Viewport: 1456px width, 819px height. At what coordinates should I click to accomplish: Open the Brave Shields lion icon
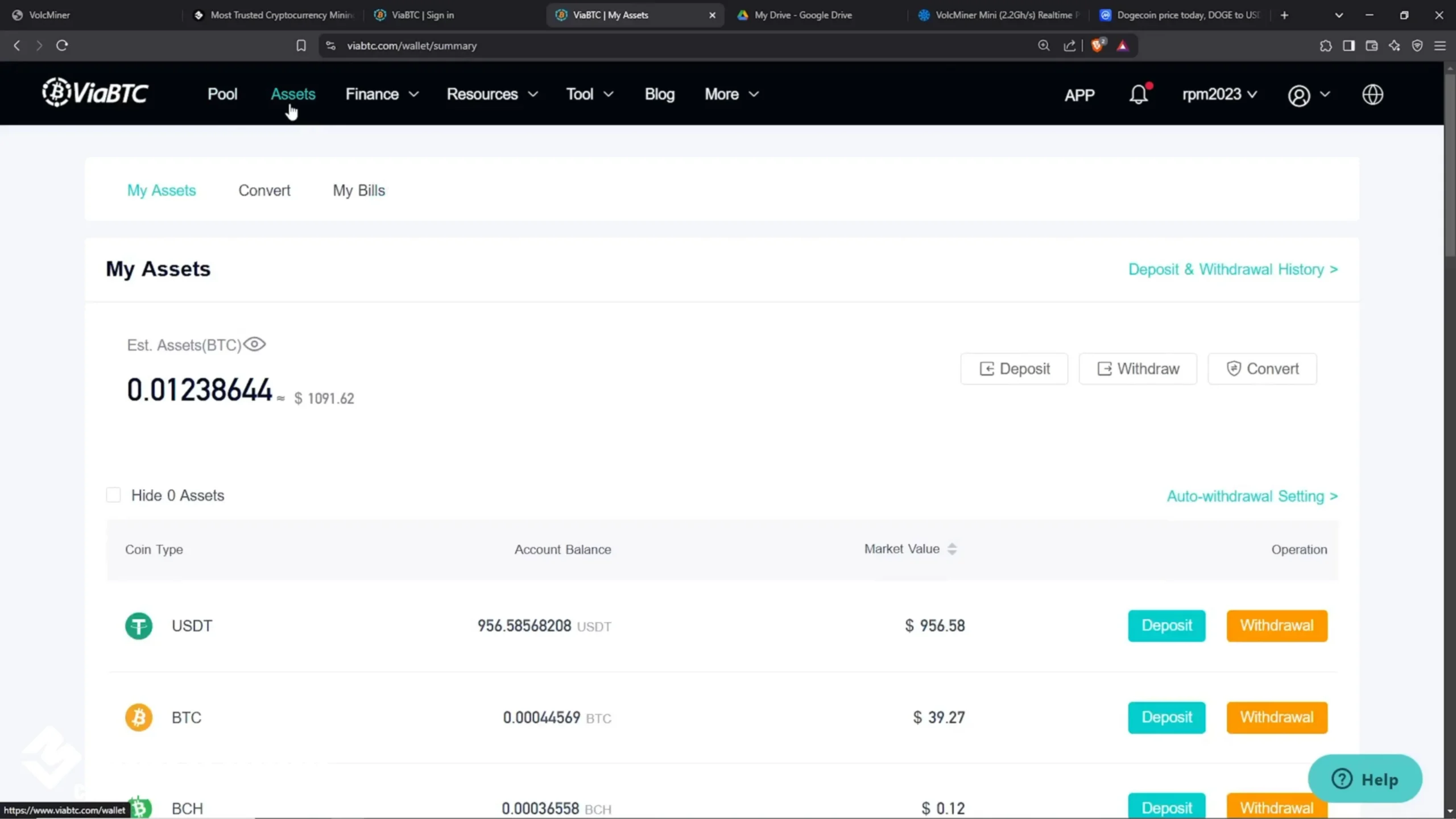[x=1098, y=45]
